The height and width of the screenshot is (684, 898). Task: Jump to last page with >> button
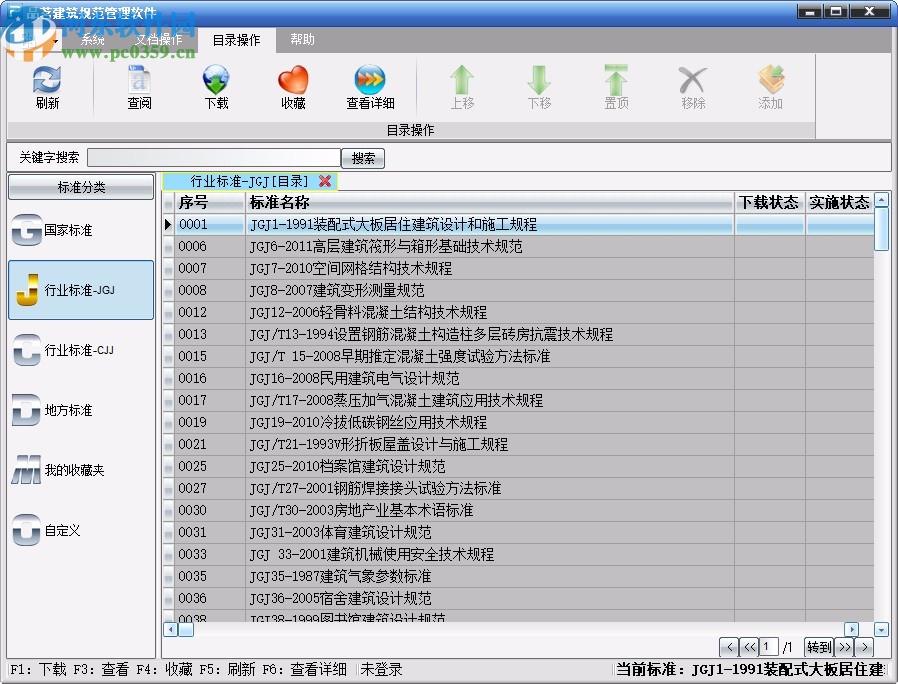coord(844,647)
